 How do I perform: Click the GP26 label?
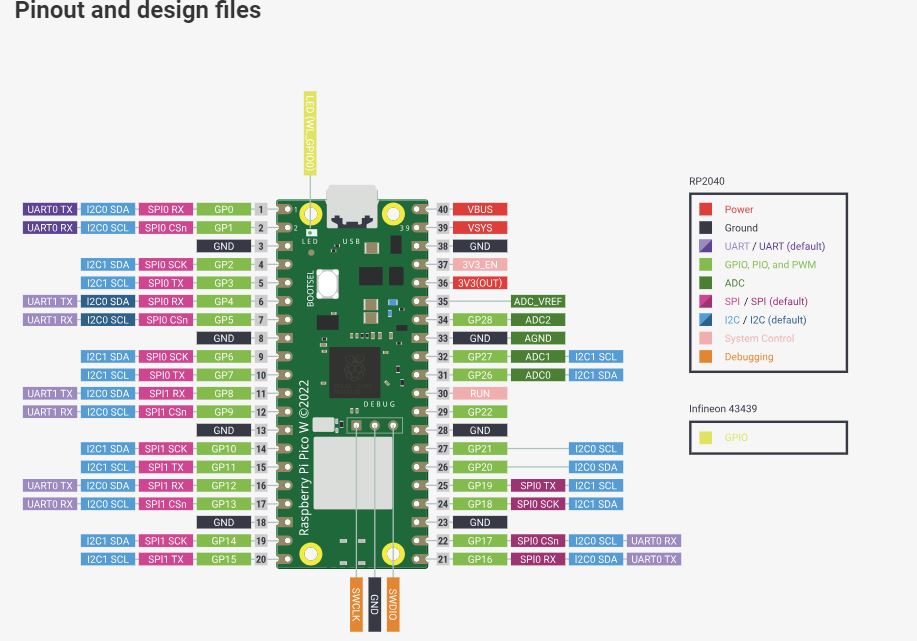coord(480,375)
